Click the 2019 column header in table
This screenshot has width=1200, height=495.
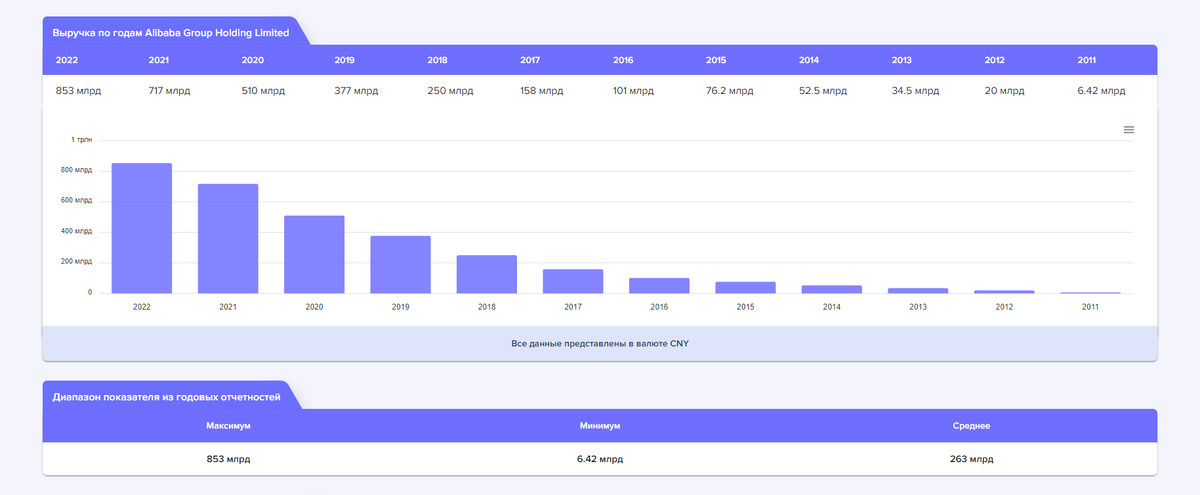pos(345,60)
